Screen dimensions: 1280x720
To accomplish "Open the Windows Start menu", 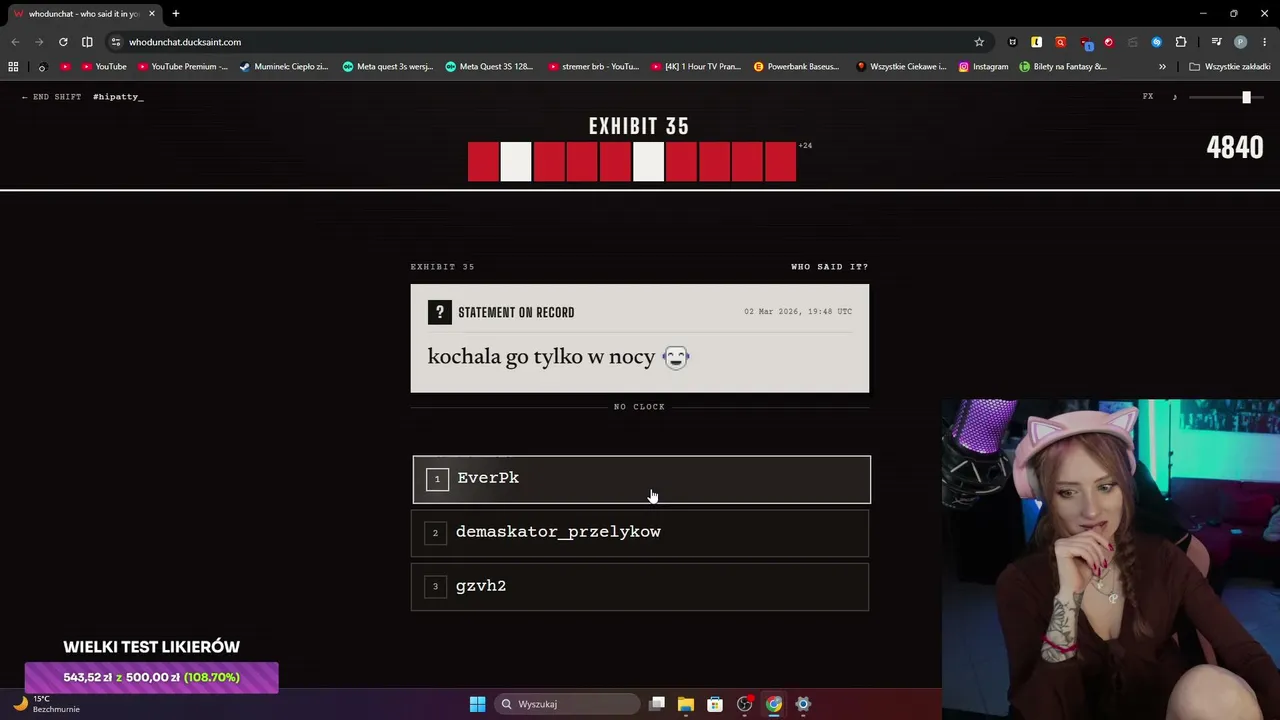I will click(x=477, y=704).
